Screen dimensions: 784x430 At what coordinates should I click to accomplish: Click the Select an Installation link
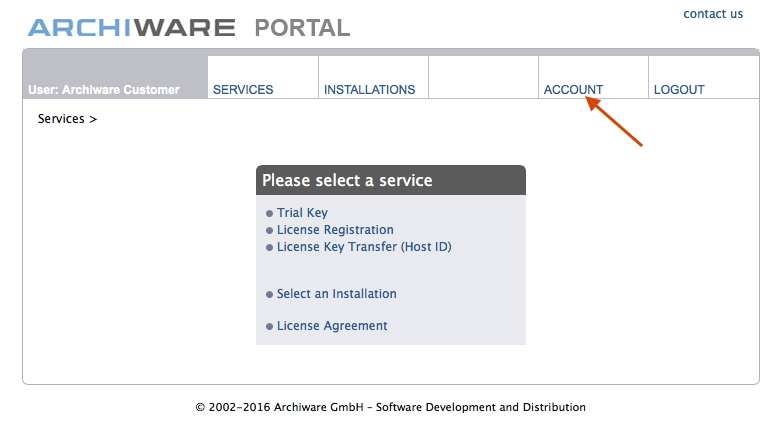tap(336, 294)
